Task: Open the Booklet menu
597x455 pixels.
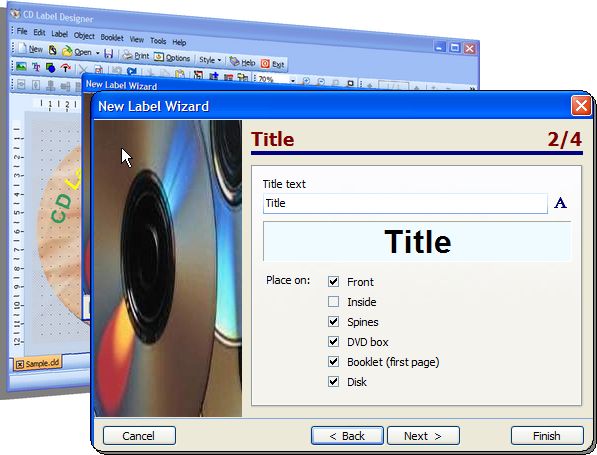Action: (x=112, y=37)
